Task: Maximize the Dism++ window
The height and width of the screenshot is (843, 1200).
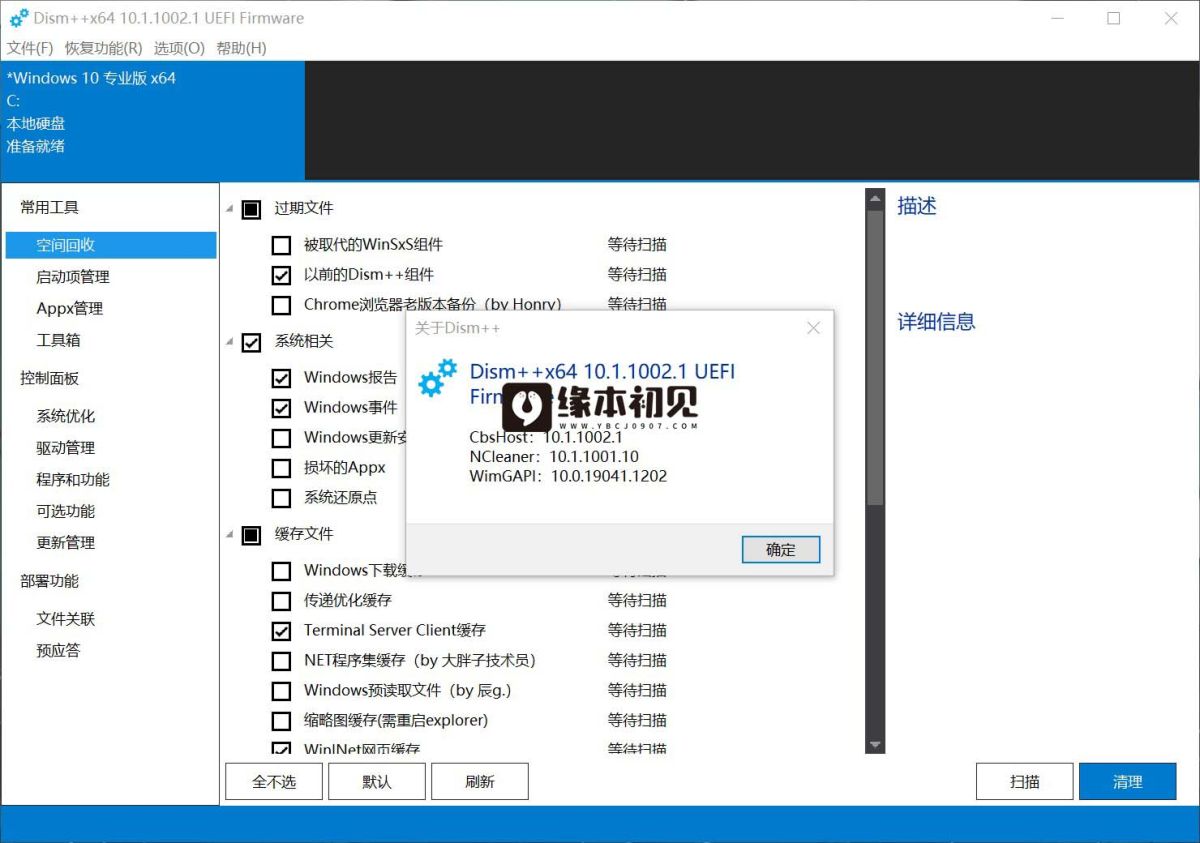Action: (x=1113, y=18)
